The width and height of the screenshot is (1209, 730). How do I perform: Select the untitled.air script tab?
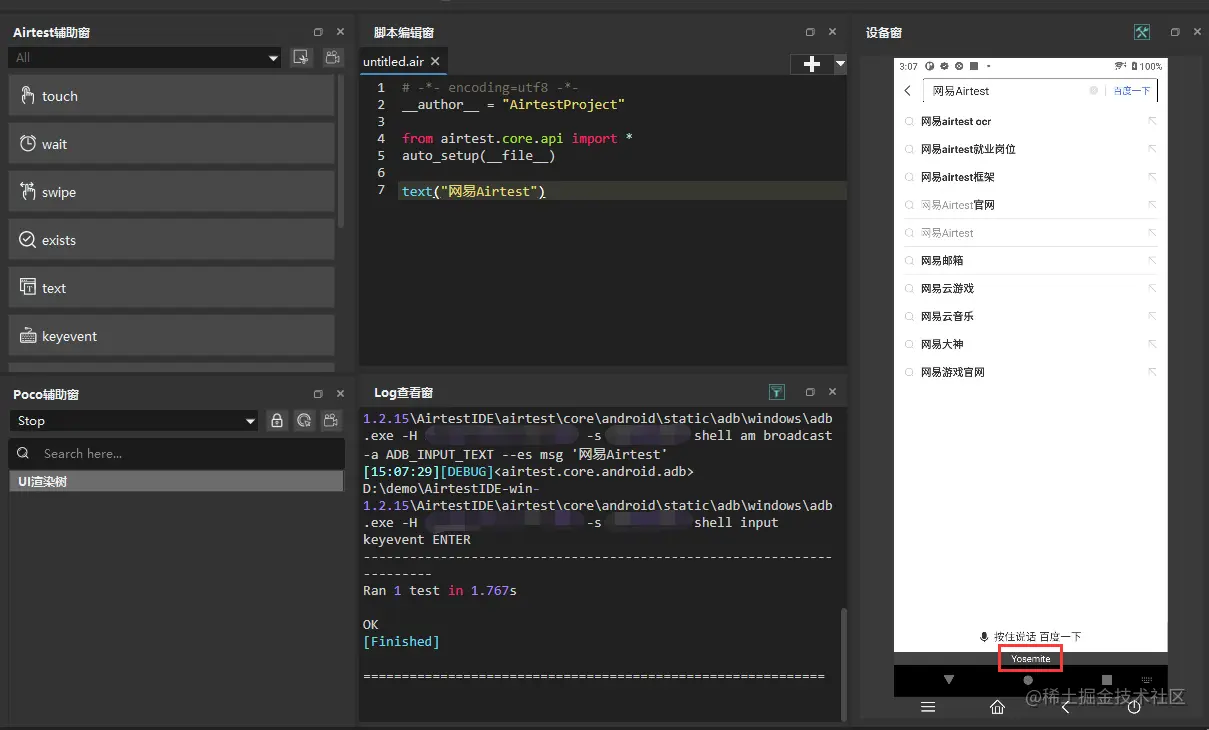tap(394, 61)
